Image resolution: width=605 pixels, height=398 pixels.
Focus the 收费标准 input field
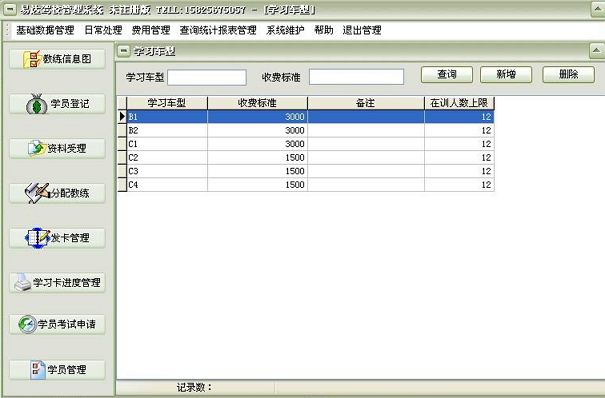click(x=357, y=77)
